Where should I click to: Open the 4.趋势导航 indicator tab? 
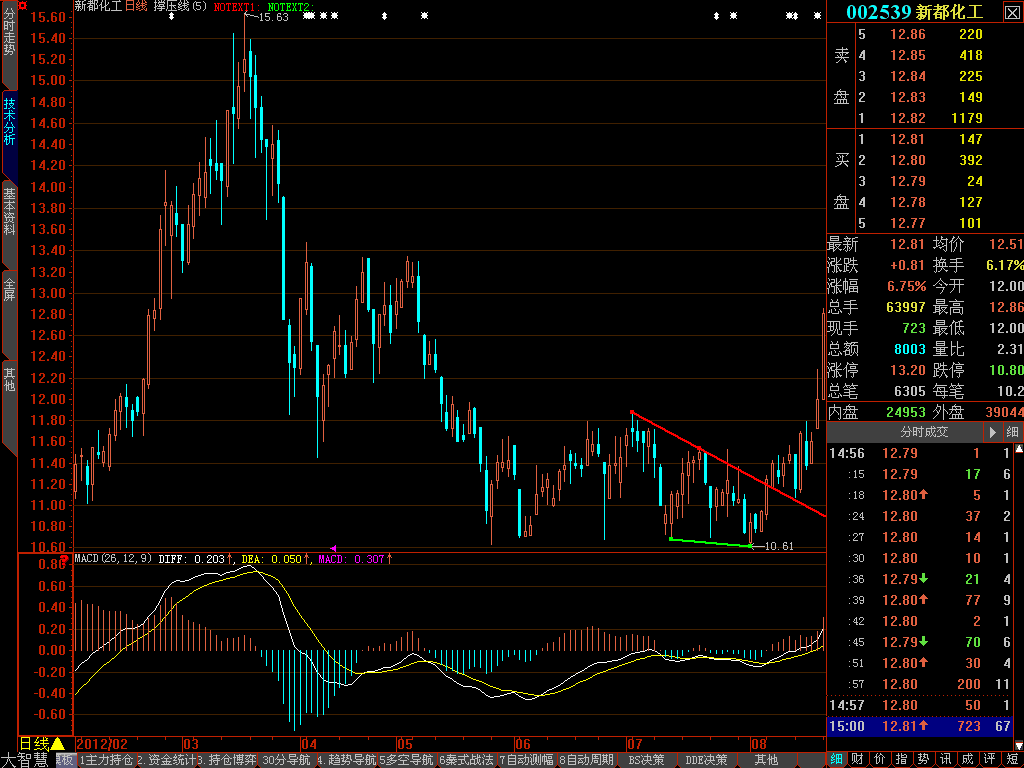pyautogui.click(x=347, y=760)
